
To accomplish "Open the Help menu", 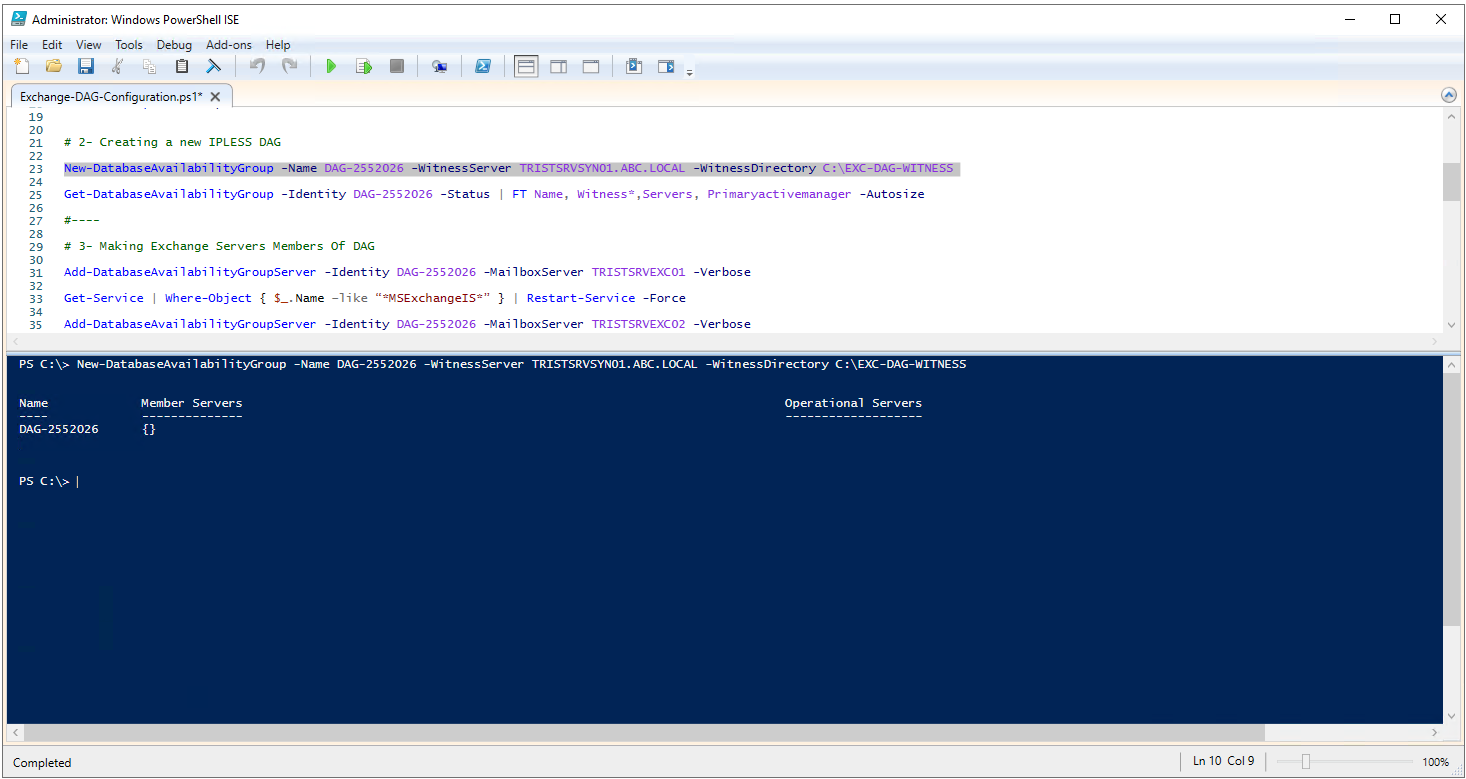I will click(278, 45).
